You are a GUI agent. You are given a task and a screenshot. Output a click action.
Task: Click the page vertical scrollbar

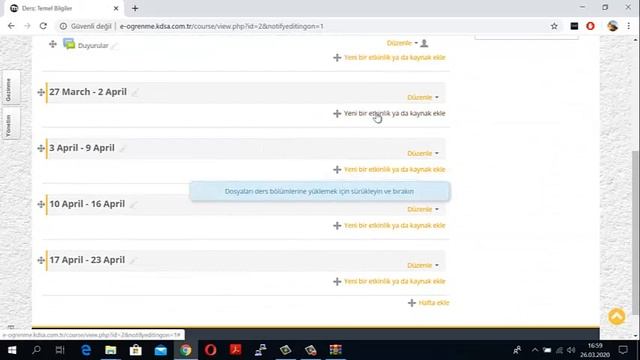pyautogui.click(x=636, y=233)
